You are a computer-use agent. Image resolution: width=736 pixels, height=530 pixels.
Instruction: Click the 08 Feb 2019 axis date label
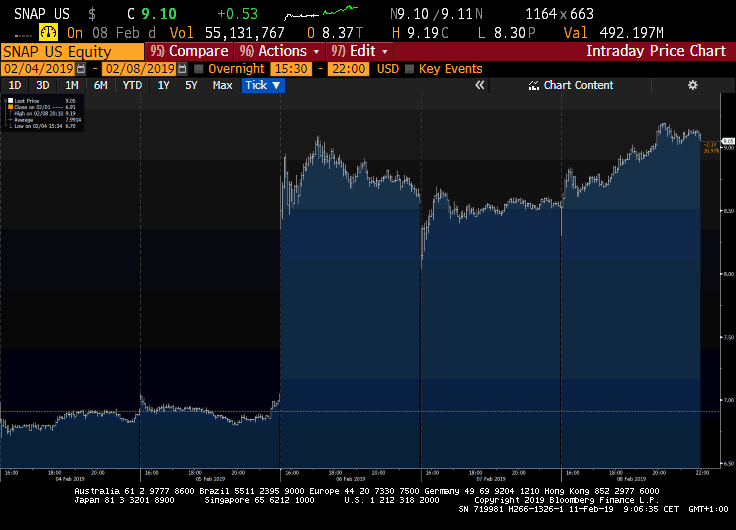(x=631, y=479)
